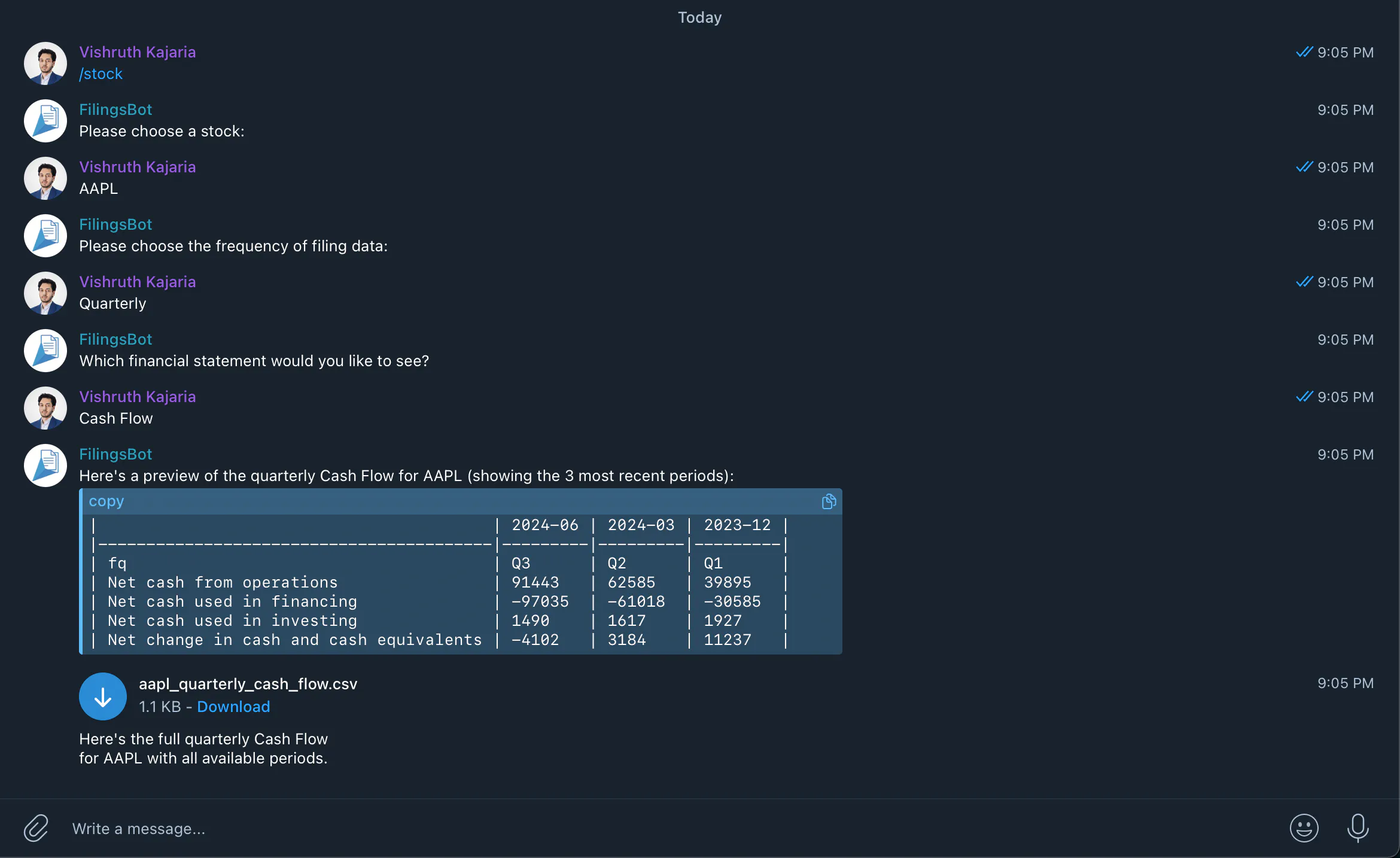Viewport: 1400px width, 858px height.
Task: Click the value -4102 in the table
Action: [x=535, y=640]
